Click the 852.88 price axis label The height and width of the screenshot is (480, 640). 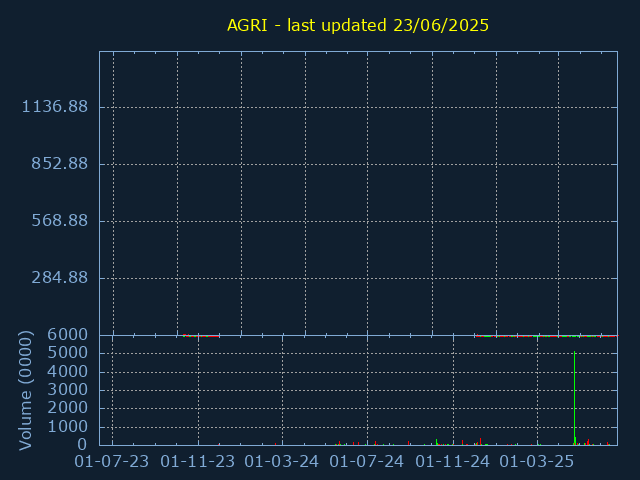pyautogui.click(x=60, y=164)
